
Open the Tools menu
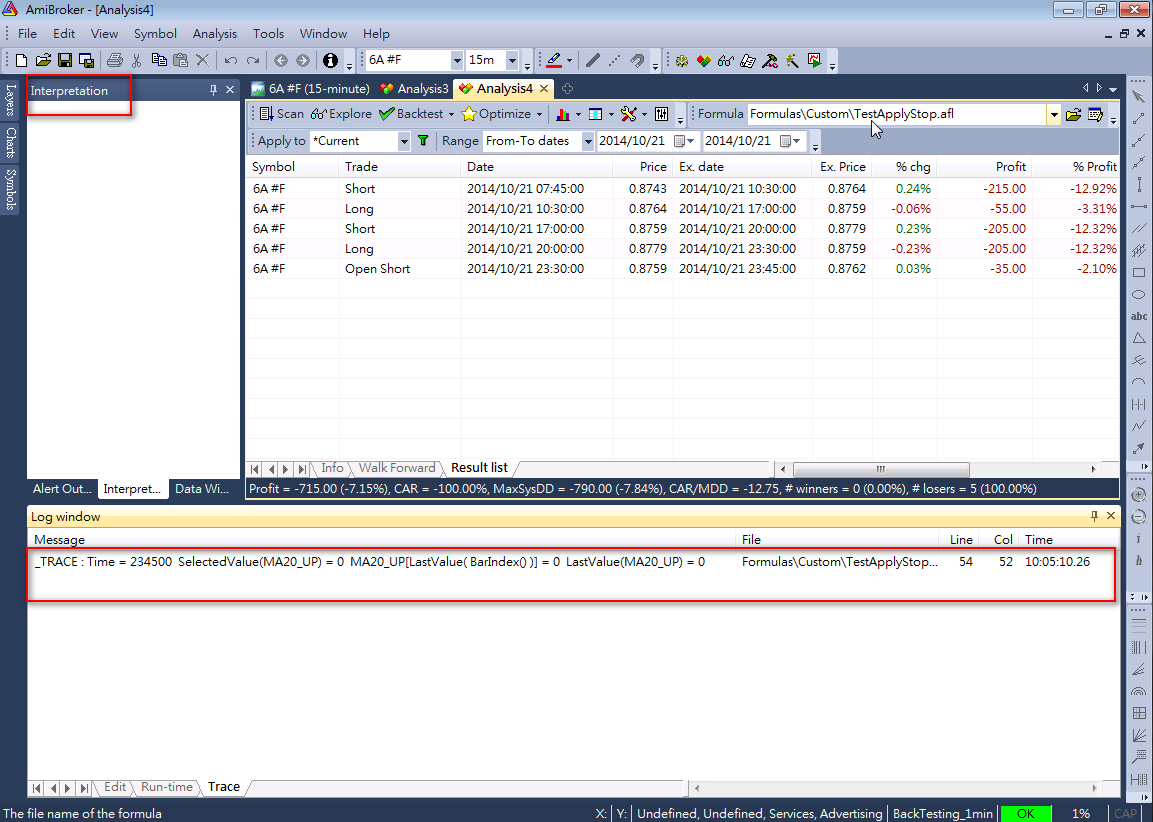click(268, 34)
